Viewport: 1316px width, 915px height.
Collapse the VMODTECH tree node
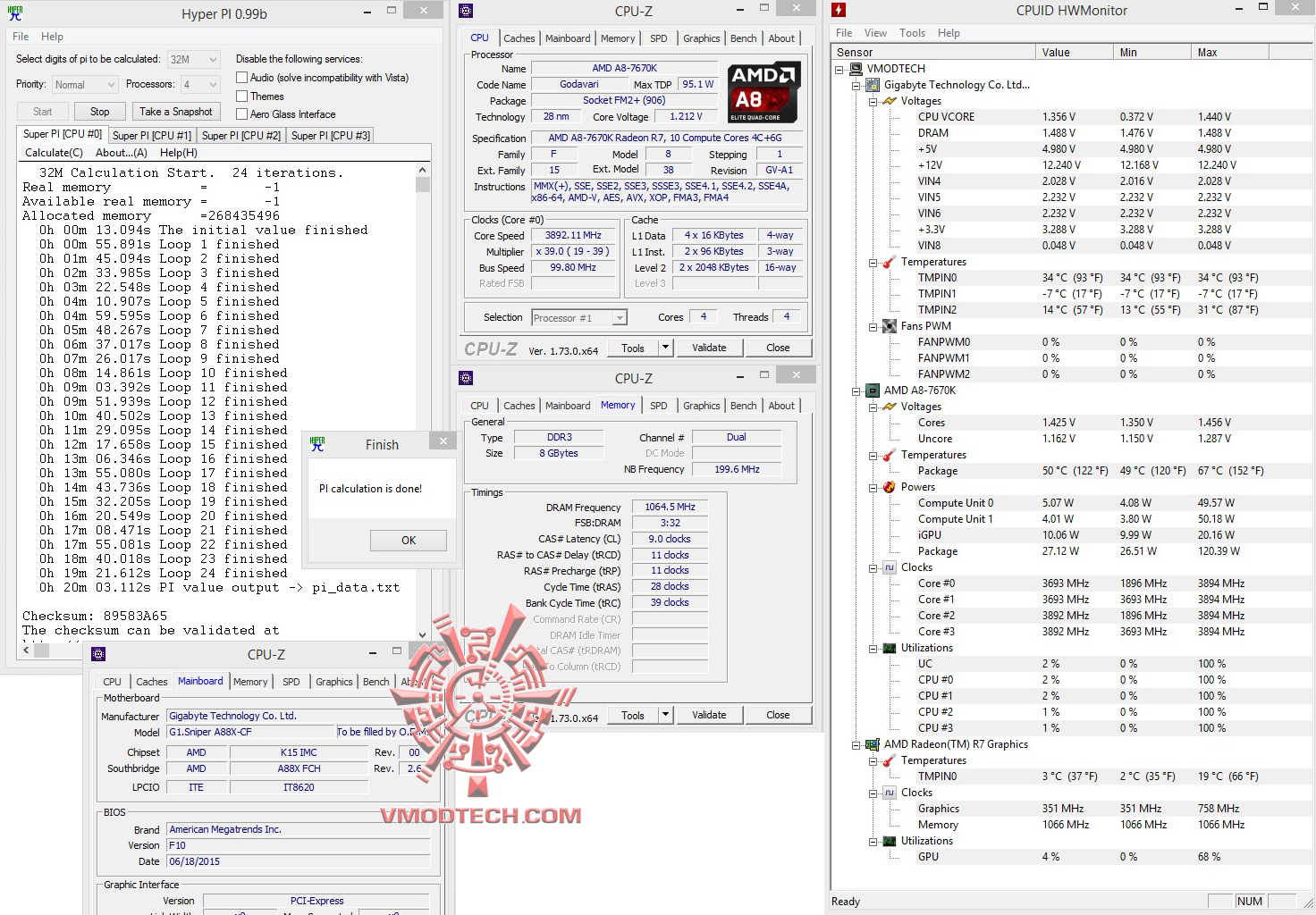tap(839, 69)
